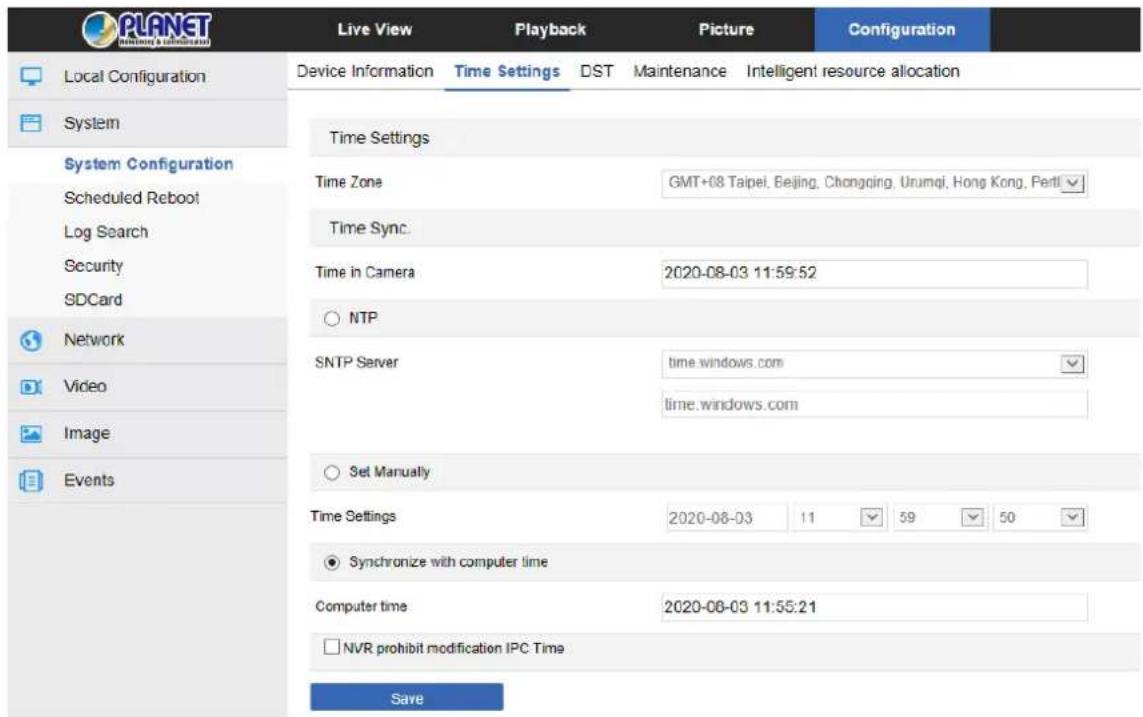1143x717 pixels.
Task: Click the Video camera icon
Action: pos(31,387)
